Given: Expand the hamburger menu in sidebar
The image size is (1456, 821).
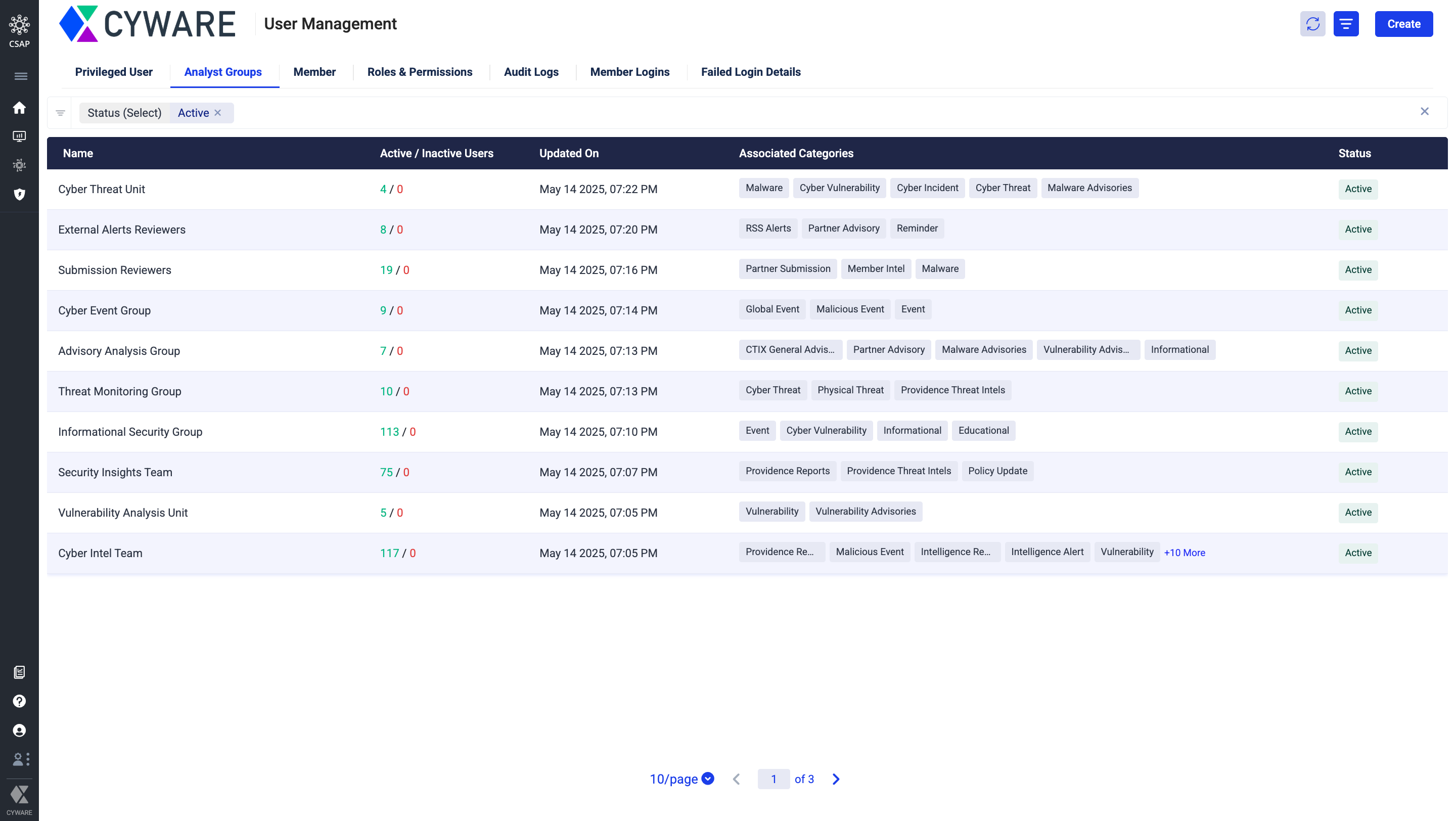Looking at the screenshot, I should pyautogui.click(x=20, y=76).
